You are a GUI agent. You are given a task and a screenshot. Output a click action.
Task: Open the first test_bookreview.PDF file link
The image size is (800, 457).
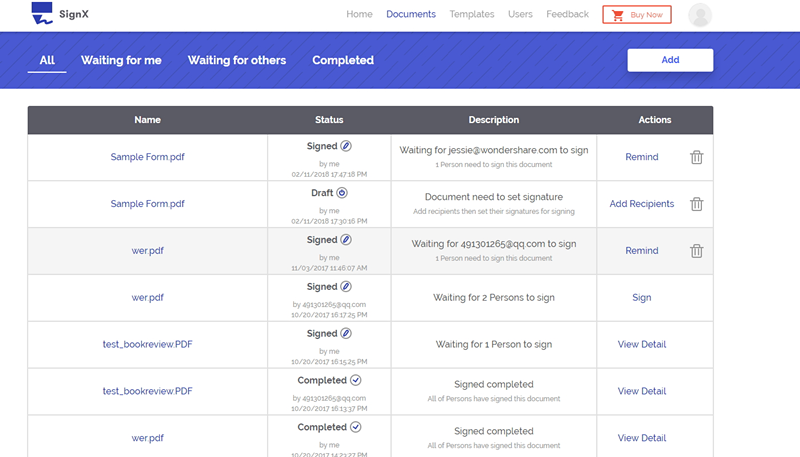147,344
